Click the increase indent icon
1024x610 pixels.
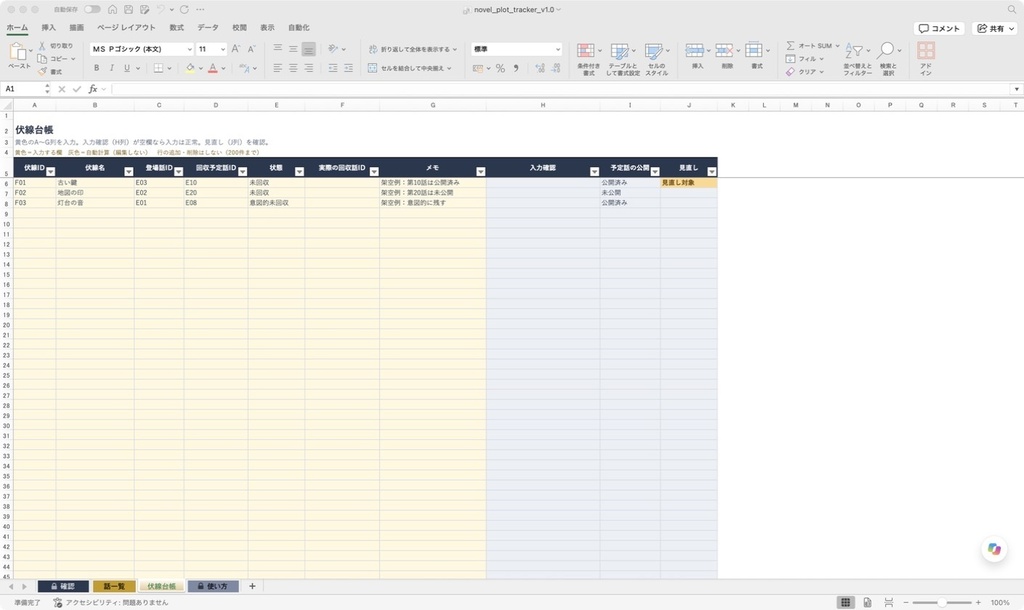348,68
